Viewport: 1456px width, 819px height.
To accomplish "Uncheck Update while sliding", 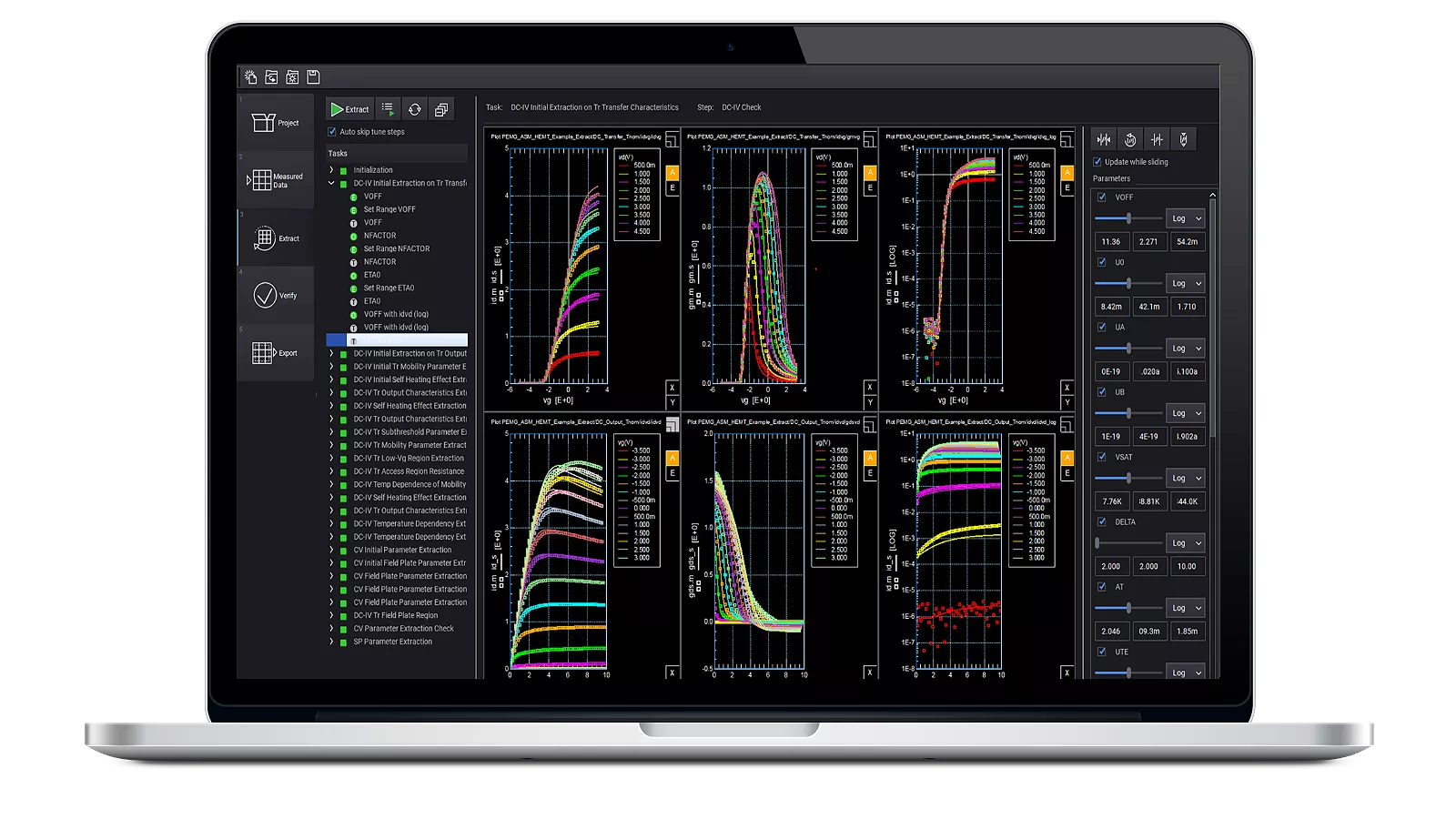I will [x=1097, y=162].
